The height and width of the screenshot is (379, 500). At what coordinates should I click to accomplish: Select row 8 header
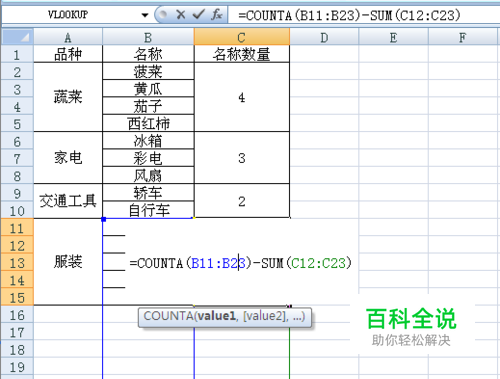17,176
